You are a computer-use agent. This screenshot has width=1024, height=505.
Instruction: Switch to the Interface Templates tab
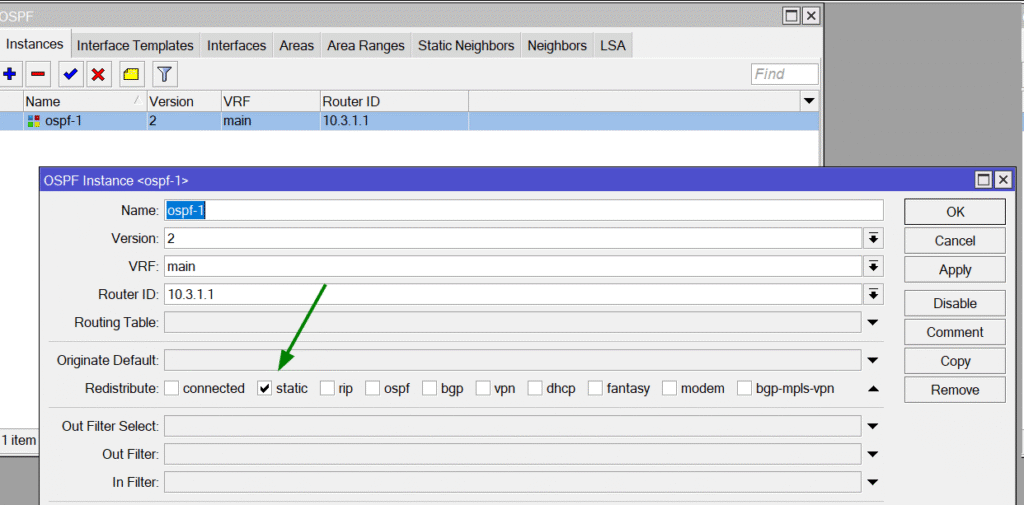point(135,45)
